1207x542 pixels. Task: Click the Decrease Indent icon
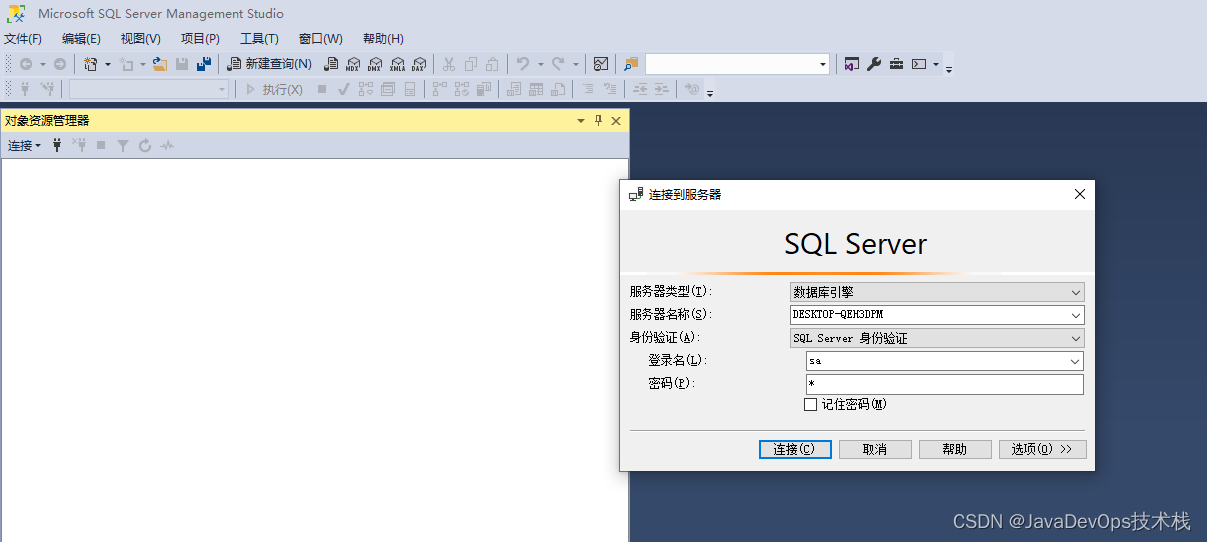[640, 90]
